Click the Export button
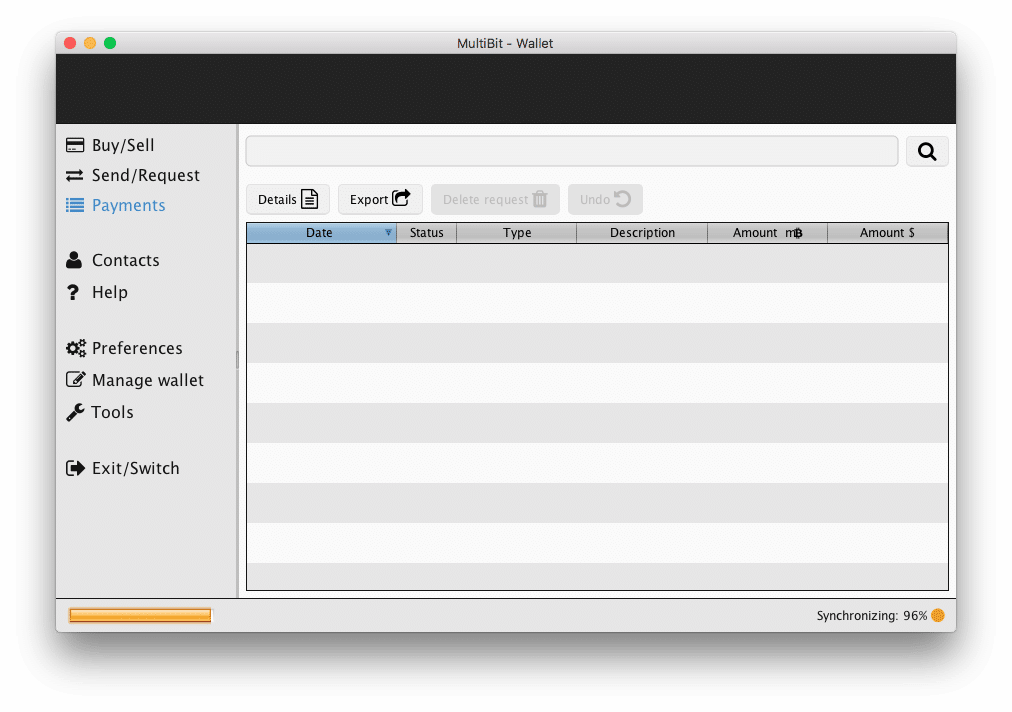The width and height of the screenshot is (1012, 712). point(380,199)
